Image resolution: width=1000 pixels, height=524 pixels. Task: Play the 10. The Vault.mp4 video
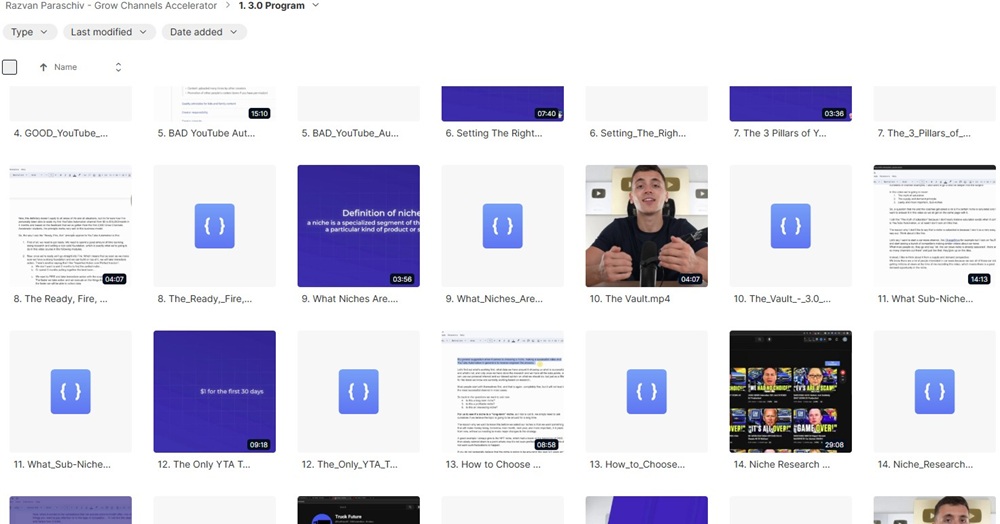[647, 226]
